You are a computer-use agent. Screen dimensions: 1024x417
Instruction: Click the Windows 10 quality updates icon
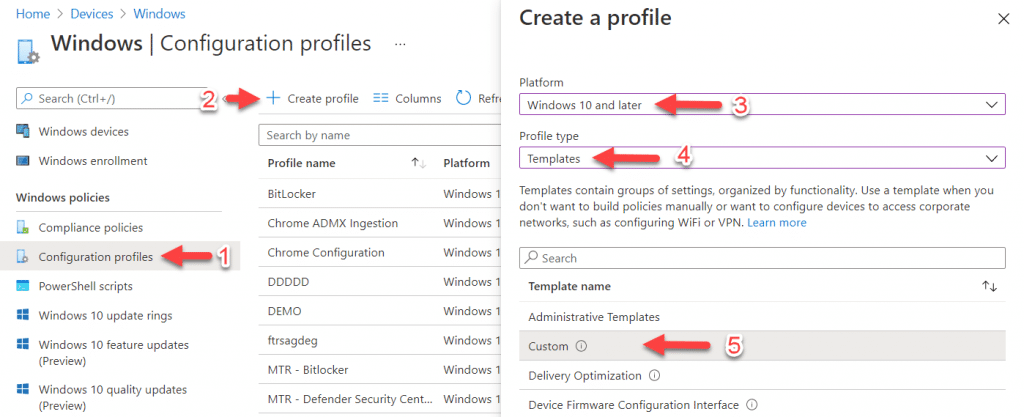(x=23, y=390)
